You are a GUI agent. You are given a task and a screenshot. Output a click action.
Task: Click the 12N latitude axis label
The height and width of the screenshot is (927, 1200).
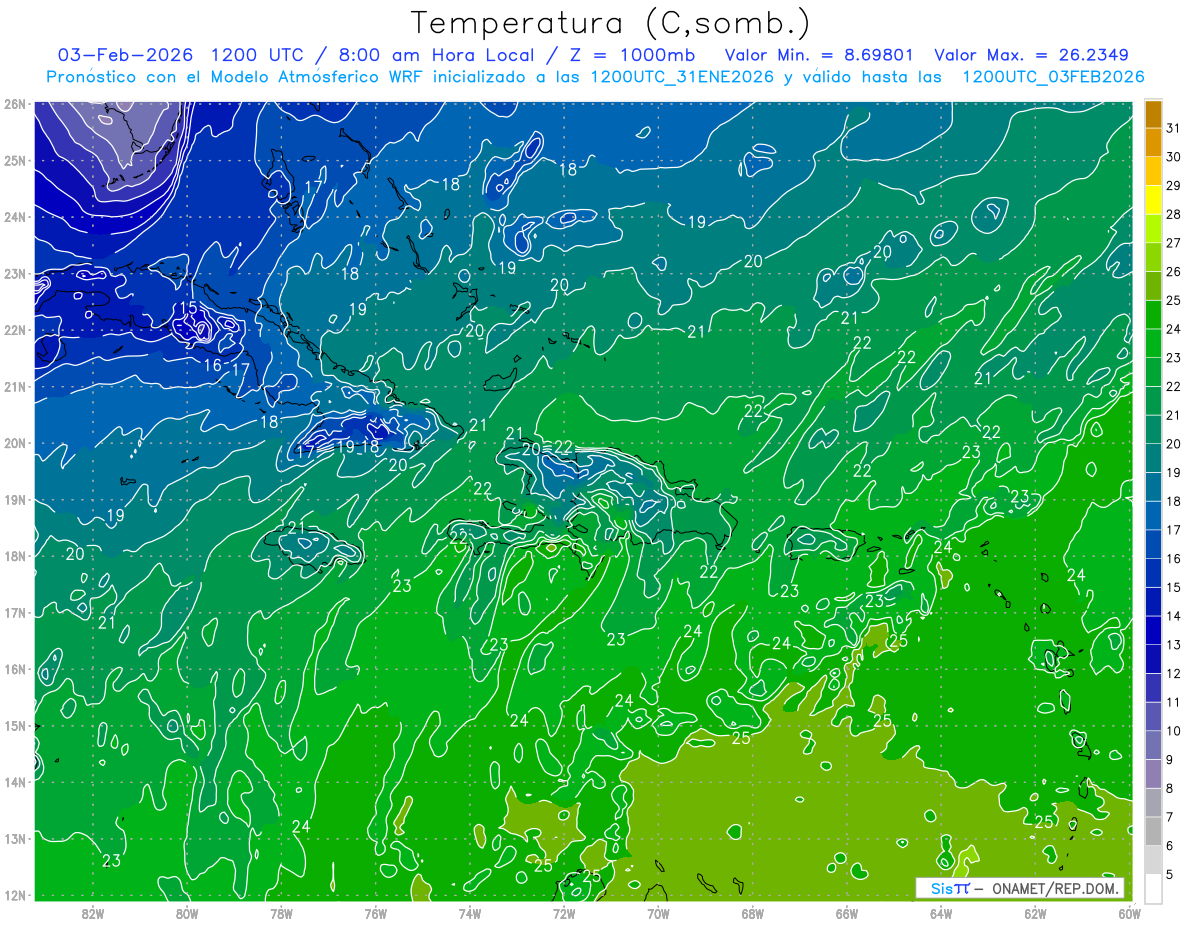tap(15, 895)
